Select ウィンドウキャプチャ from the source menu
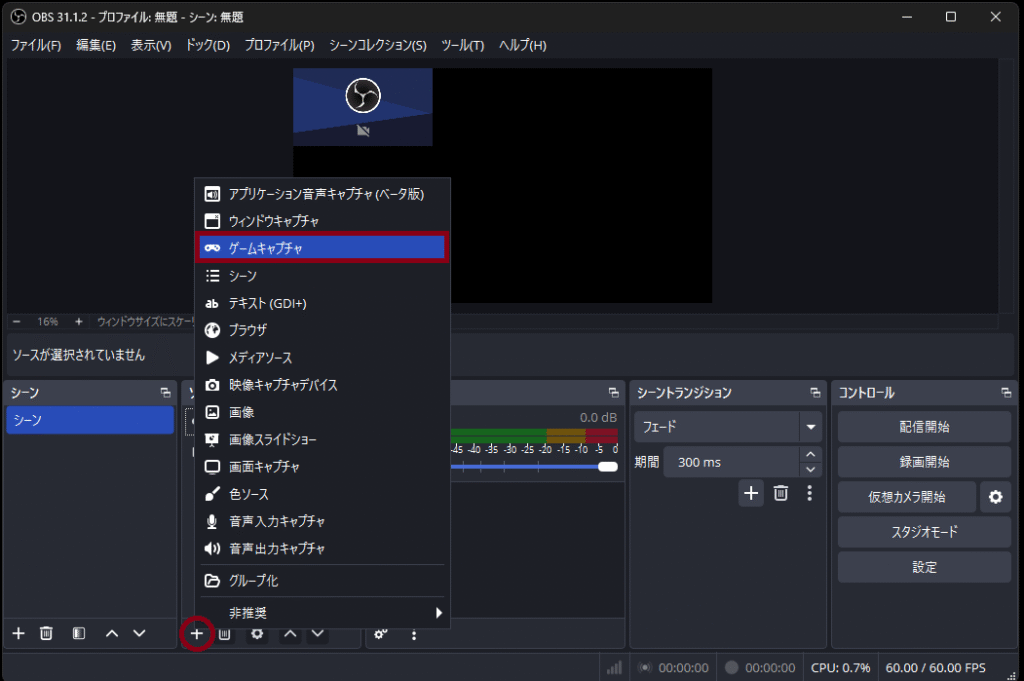The width and height of the screenshot is (1024, 681). pos(323,221)
